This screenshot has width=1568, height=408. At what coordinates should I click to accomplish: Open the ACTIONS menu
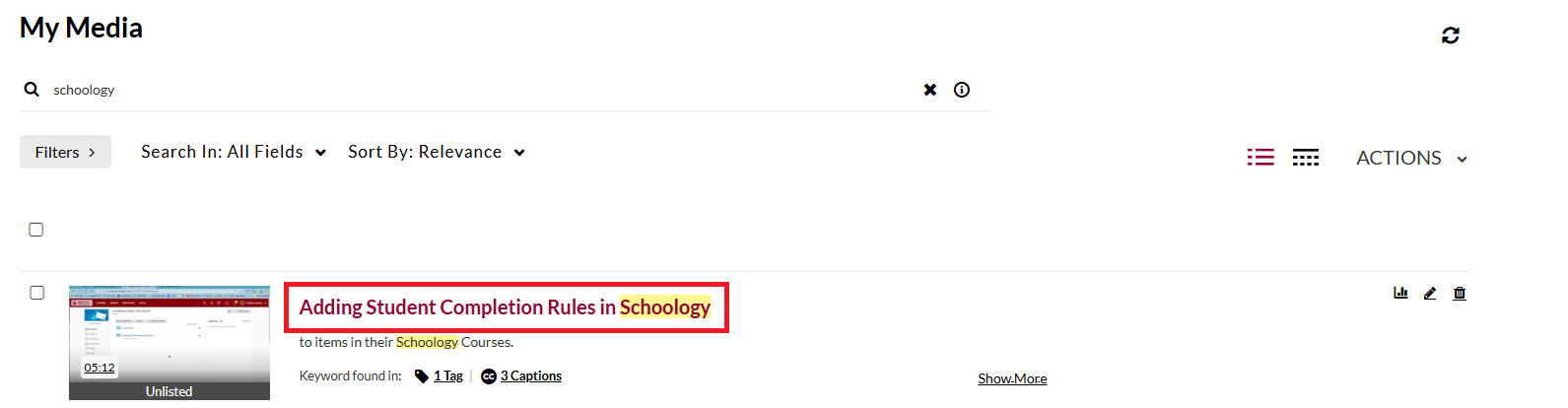coord(1411,158)
